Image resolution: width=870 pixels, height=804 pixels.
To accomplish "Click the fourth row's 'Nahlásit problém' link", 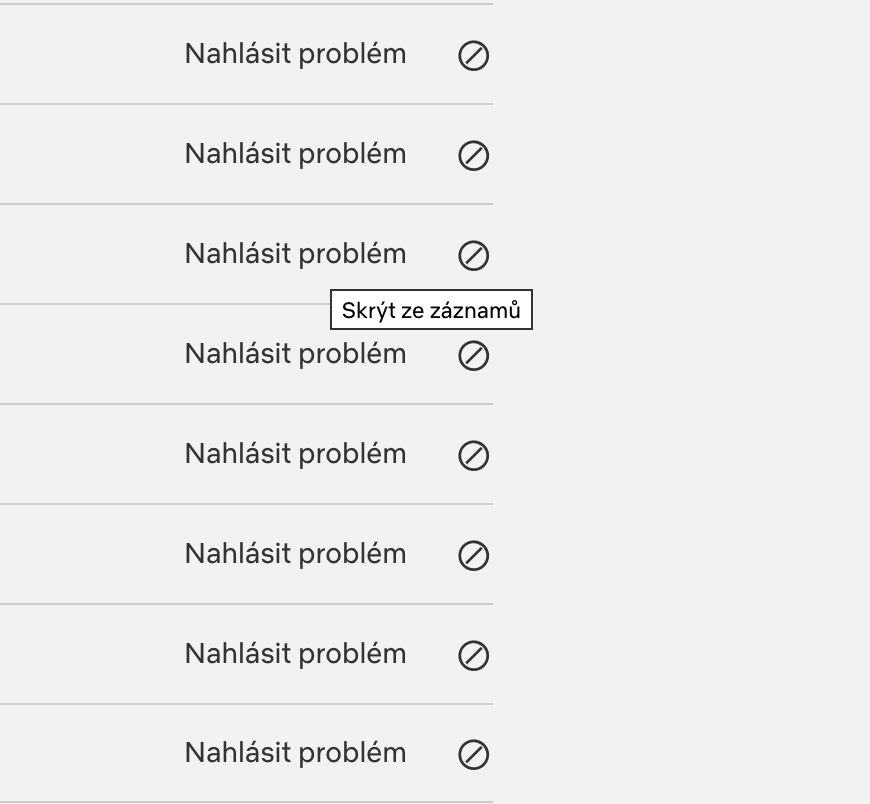I will click(x=295, y=354).
